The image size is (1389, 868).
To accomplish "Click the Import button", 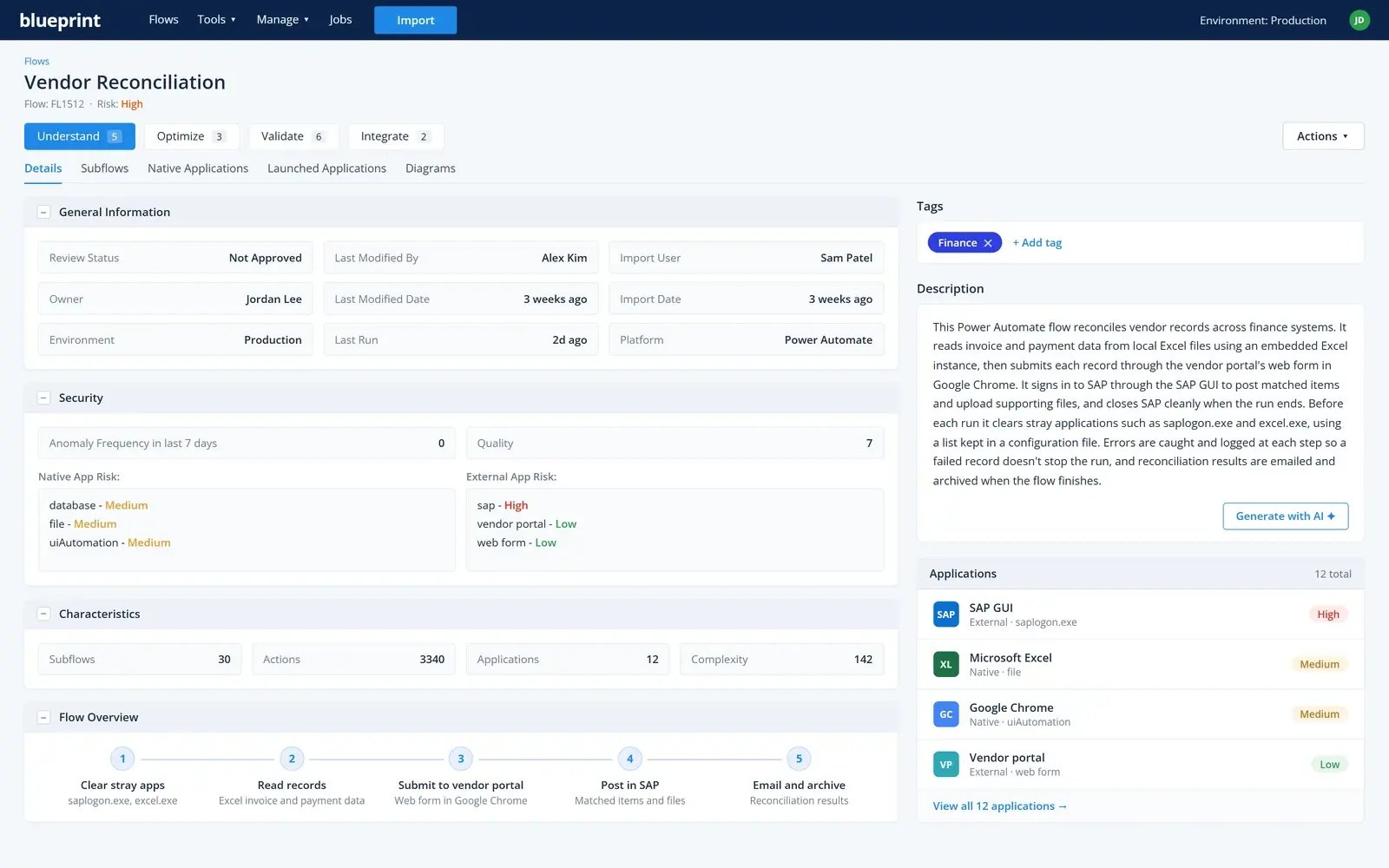I will tap(415, 20).
